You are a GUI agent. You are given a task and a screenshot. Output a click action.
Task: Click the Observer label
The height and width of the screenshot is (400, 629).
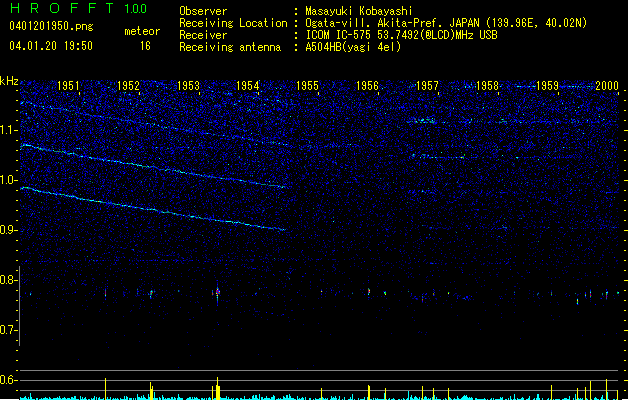(203, 11)
